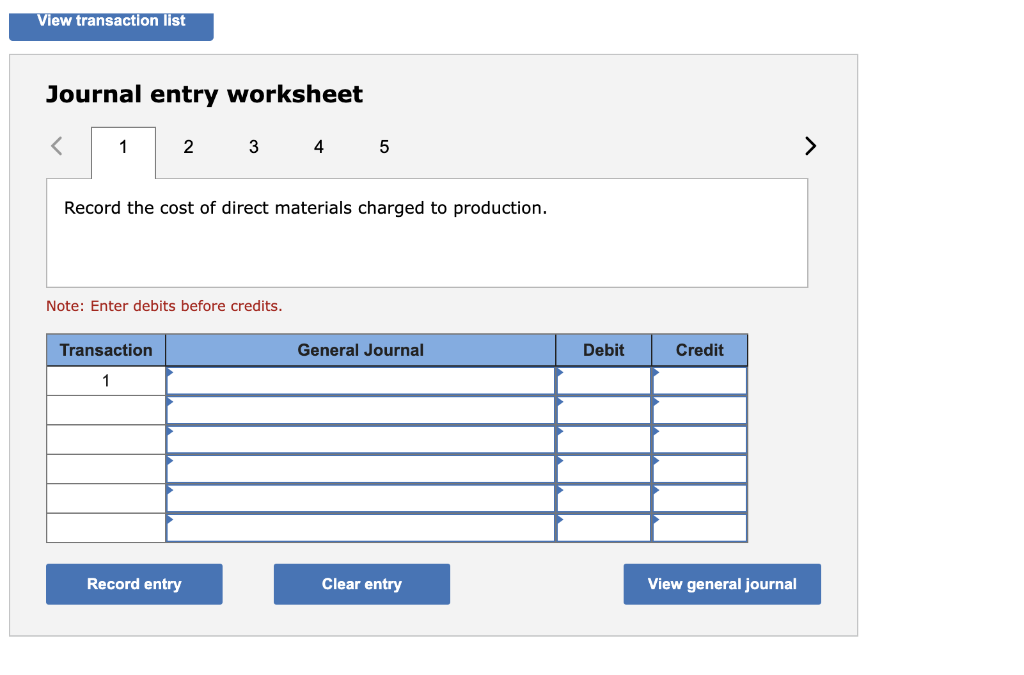Viewport: 1024px width, 675px height.
Task: Open the second row General Journal account dropdown
Action: 360,411
